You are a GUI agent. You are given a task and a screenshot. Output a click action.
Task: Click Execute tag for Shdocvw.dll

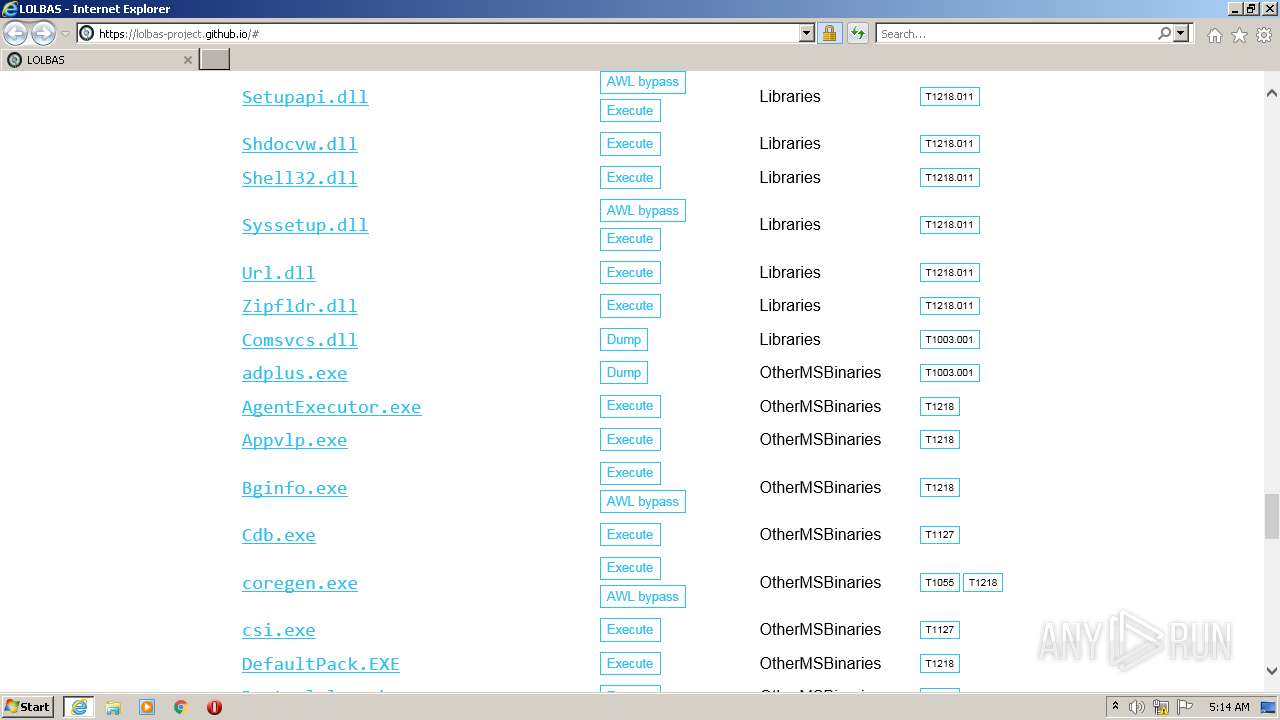click(x=630, y=144)
